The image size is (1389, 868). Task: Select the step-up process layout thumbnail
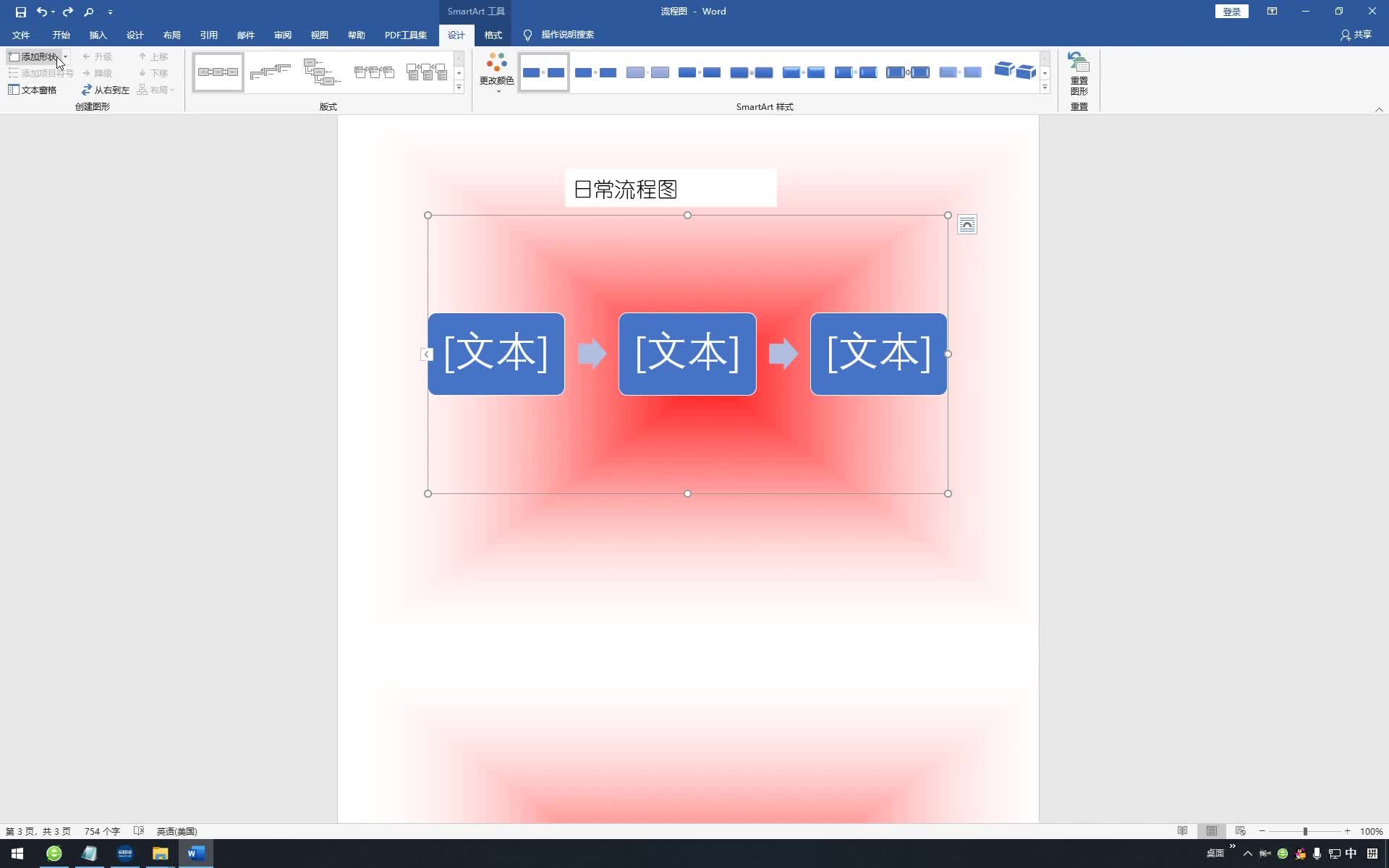point(271,72)
